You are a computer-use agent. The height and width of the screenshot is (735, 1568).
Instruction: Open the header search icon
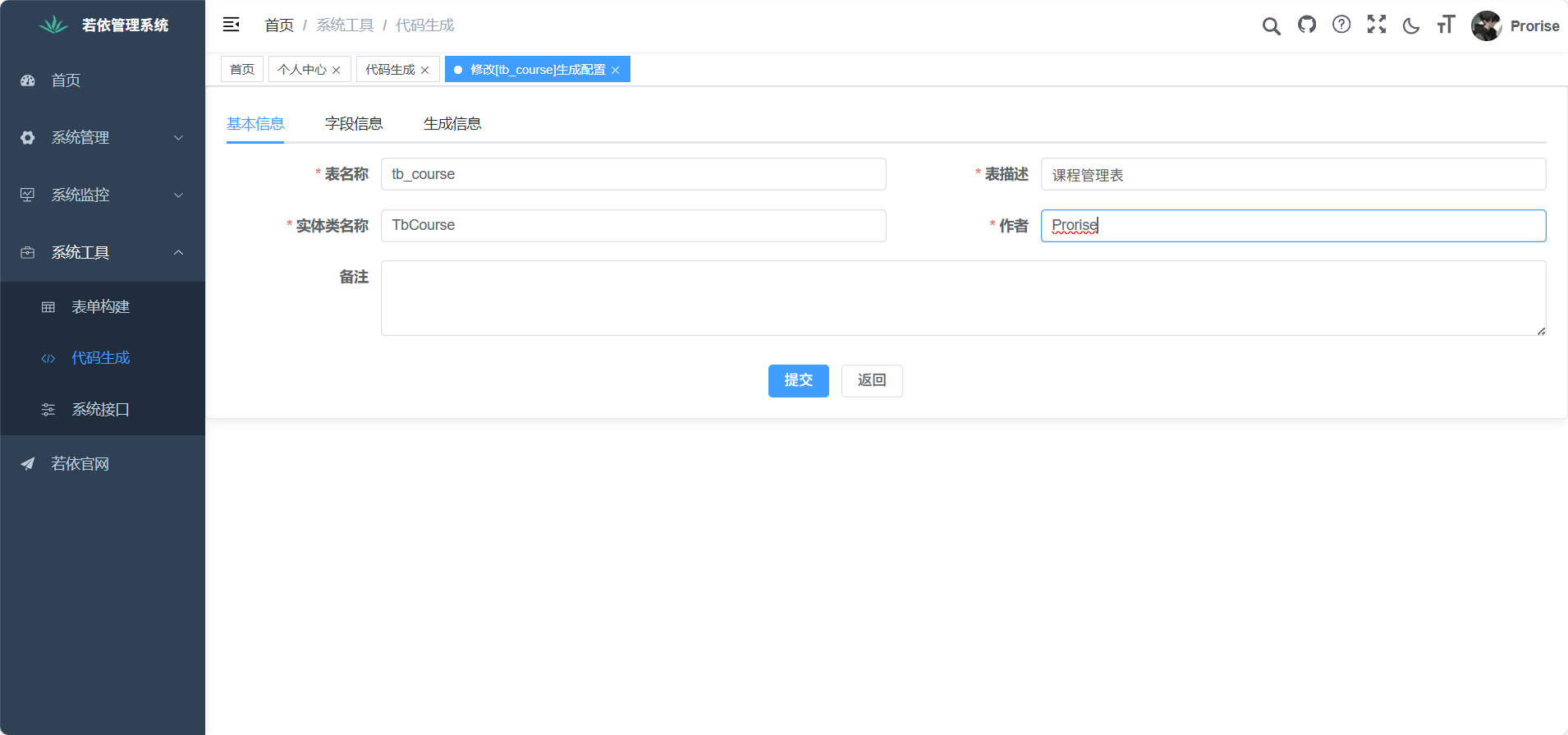1271,26
